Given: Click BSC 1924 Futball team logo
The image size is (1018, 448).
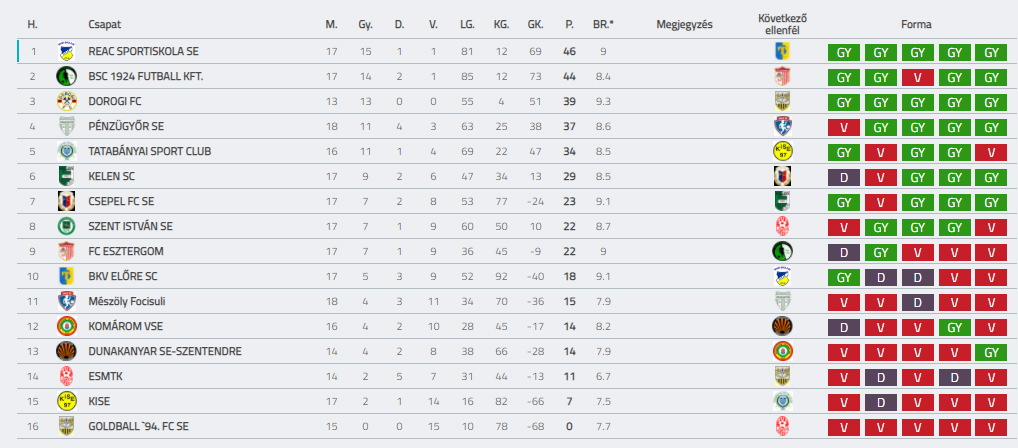Looking at the screenshot, I should tap(65, 76).
